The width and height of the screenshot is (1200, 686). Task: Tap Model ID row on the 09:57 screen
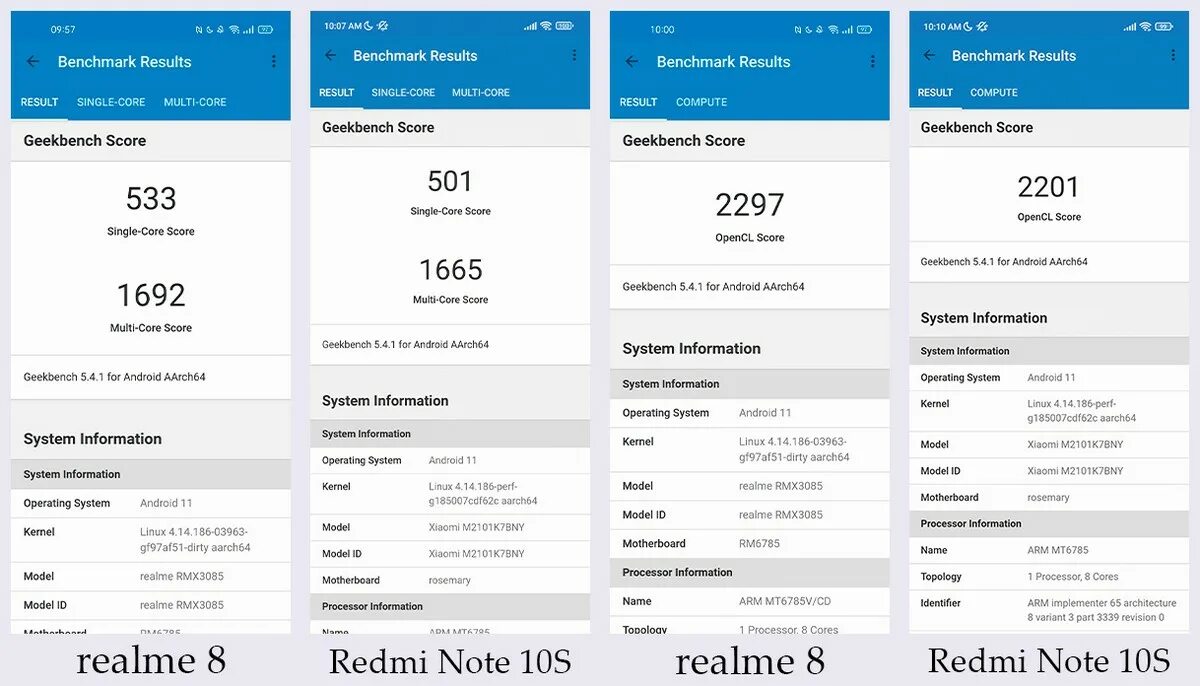pyautogui.click(x=151, y=605)
